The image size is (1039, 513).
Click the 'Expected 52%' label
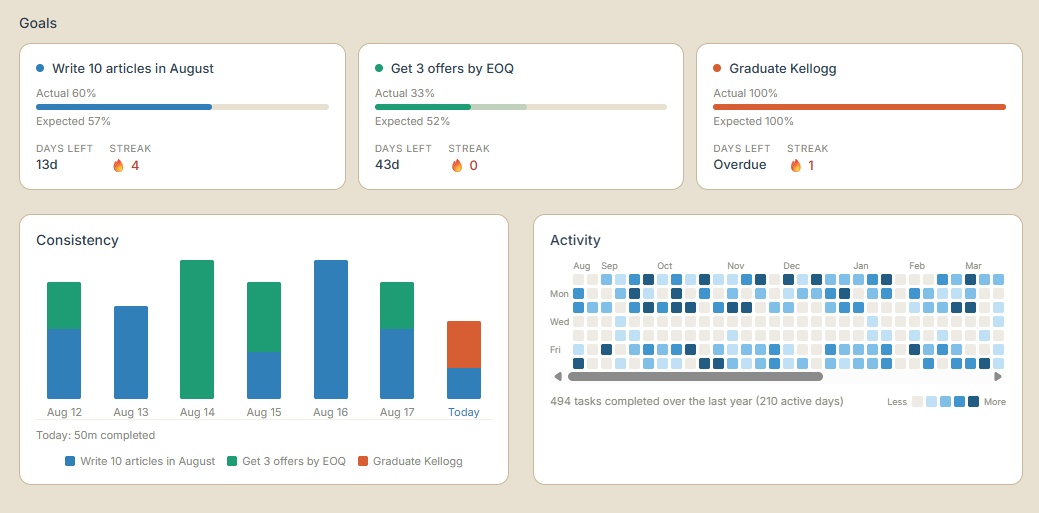(x=412, y=121)
